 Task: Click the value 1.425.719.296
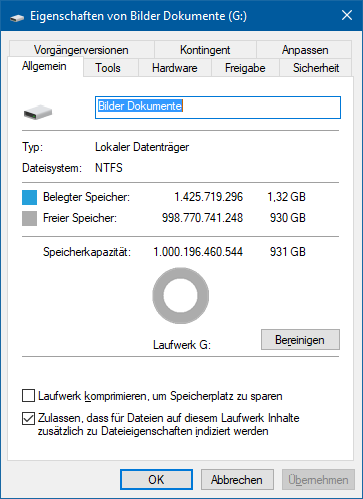pyautogui.click(x=209, y=197)
